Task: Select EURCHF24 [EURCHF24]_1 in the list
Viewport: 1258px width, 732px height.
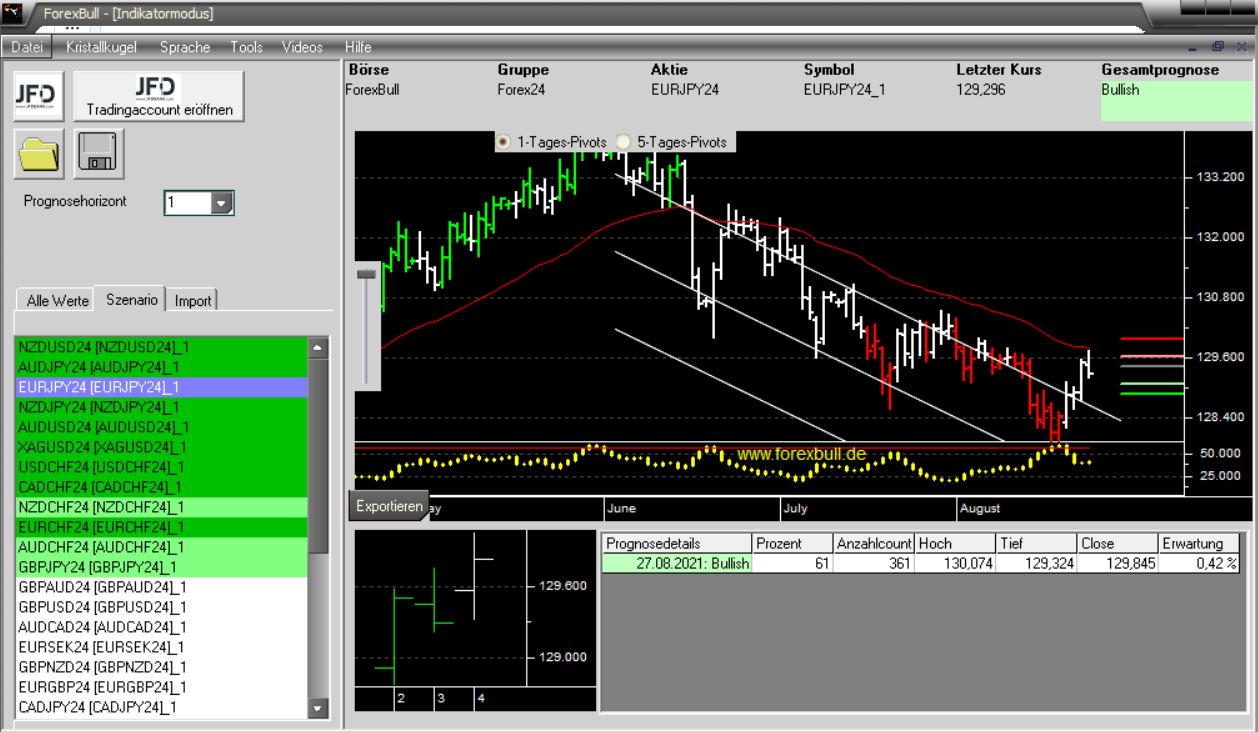Action: pos(161,527)
